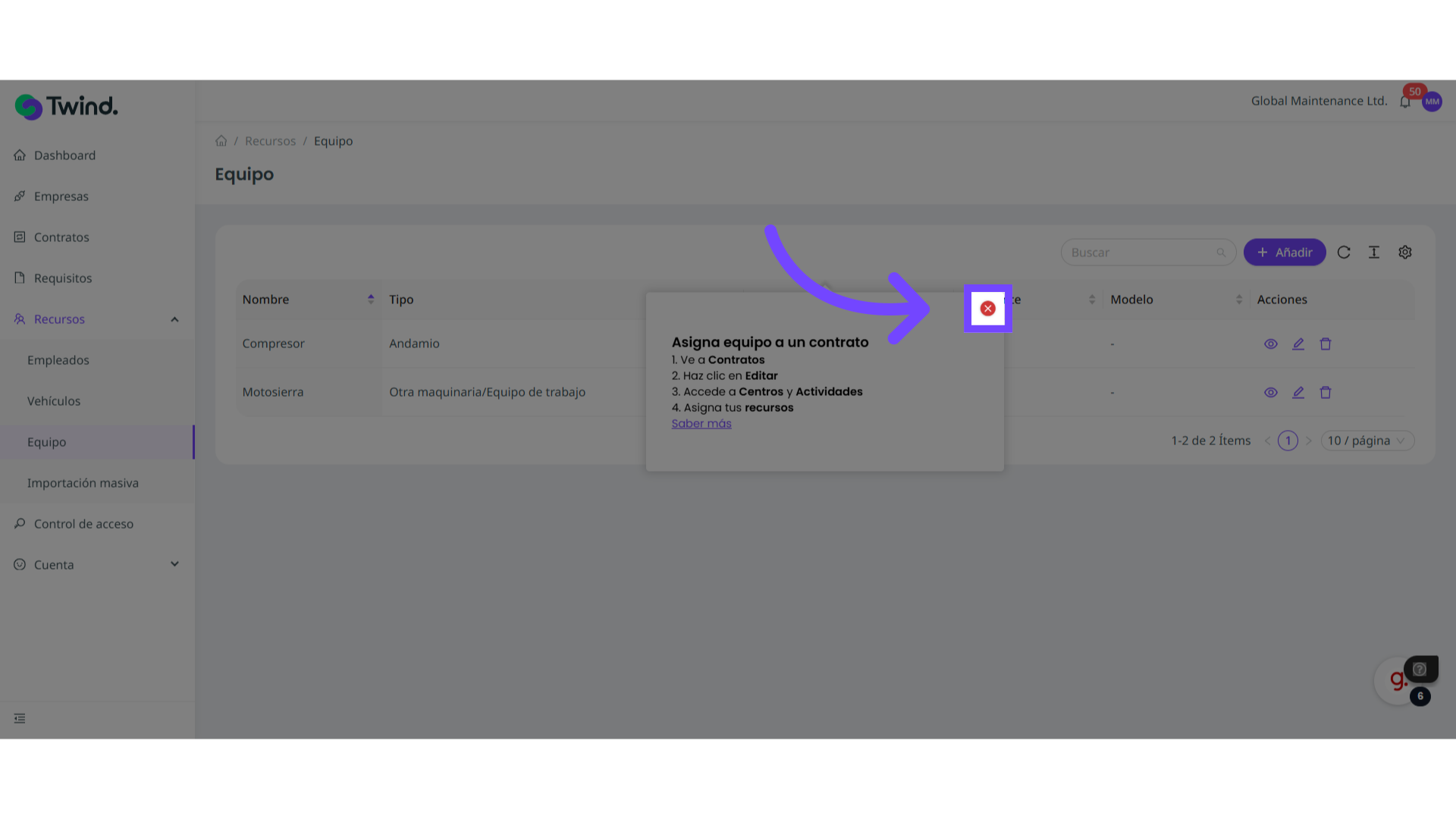
Task: Open the column height adjustment icon
Action: [1374, 253]
